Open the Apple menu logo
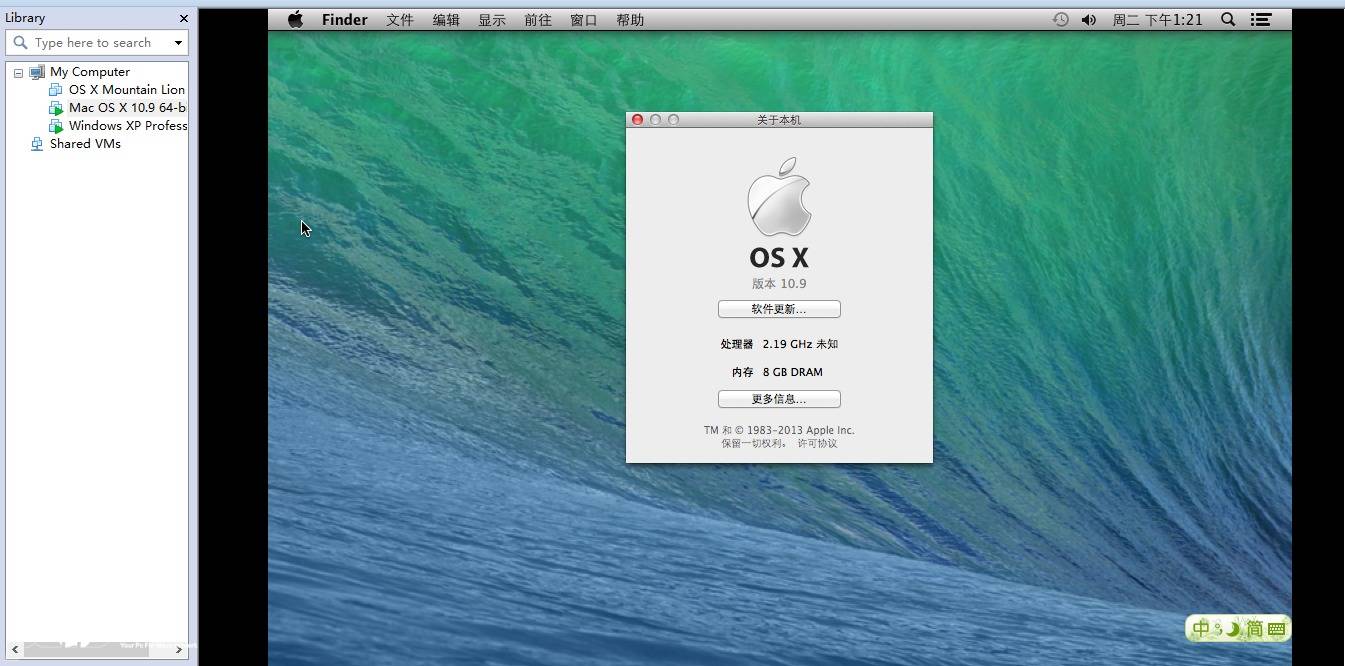Screen dimensions: 1345x666 tap(295, 20)
